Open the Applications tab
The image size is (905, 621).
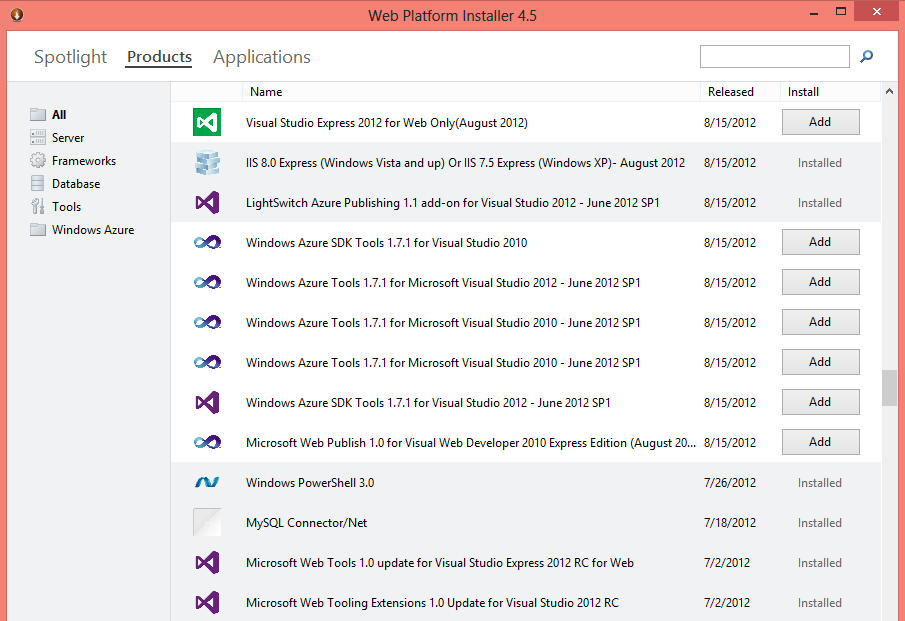[261, 57]
